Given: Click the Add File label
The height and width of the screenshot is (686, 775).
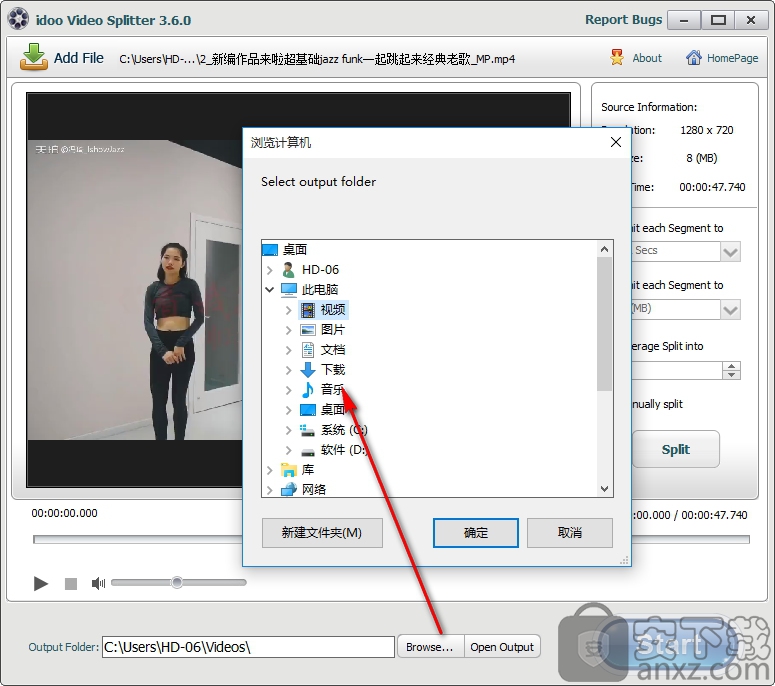Looking at the screenshot, I should coord(79,58).
